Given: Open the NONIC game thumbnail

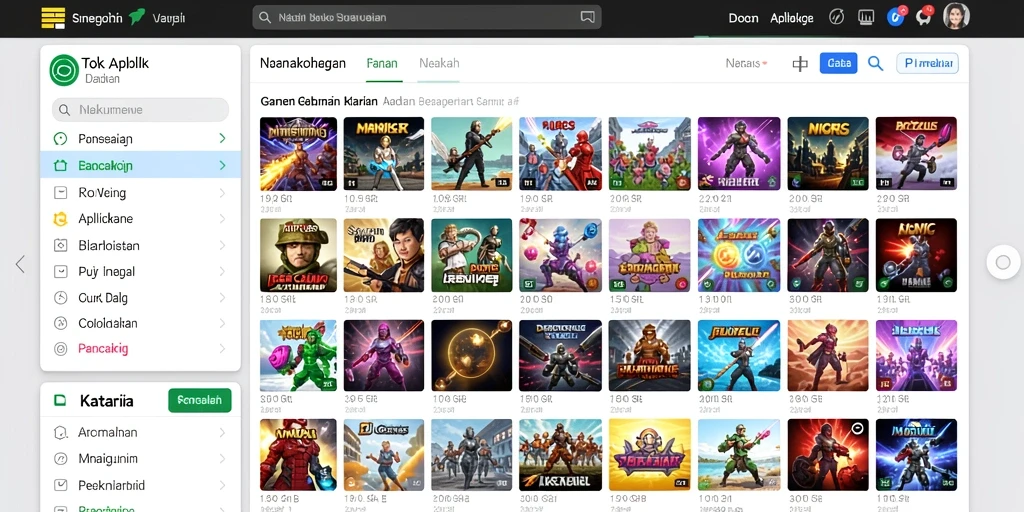Looking at the screenshot, I should point(916,255).
